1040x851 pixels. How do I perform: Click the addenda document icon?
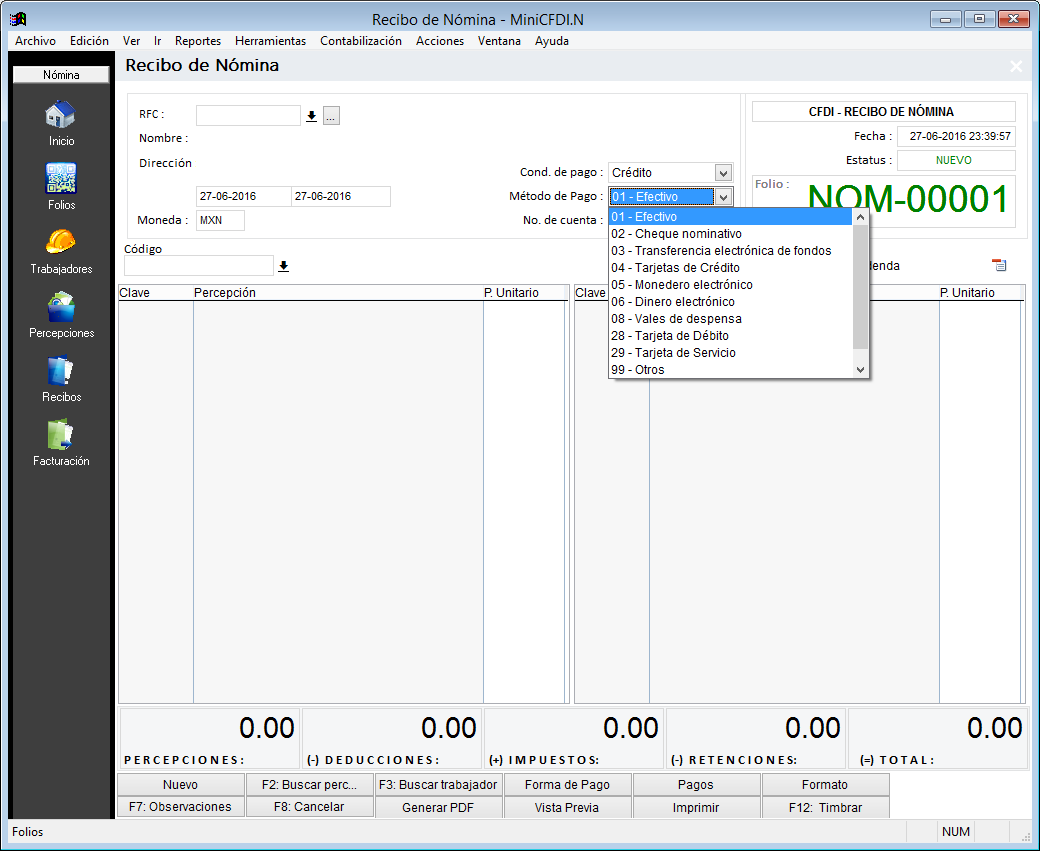coord(999,265)
